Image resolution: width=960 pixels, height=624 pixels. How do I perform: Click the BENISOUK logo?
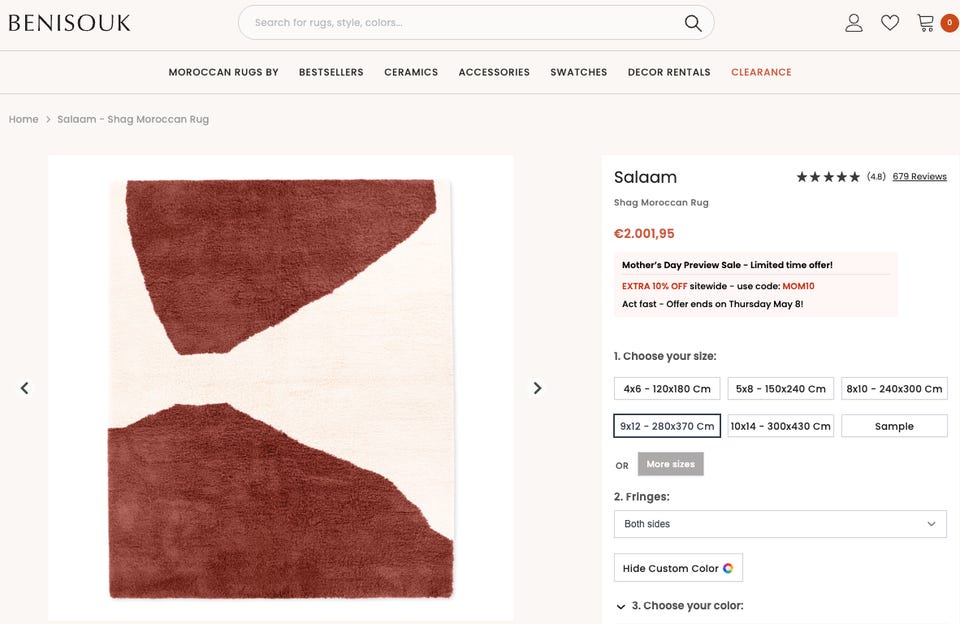(70, 23)
